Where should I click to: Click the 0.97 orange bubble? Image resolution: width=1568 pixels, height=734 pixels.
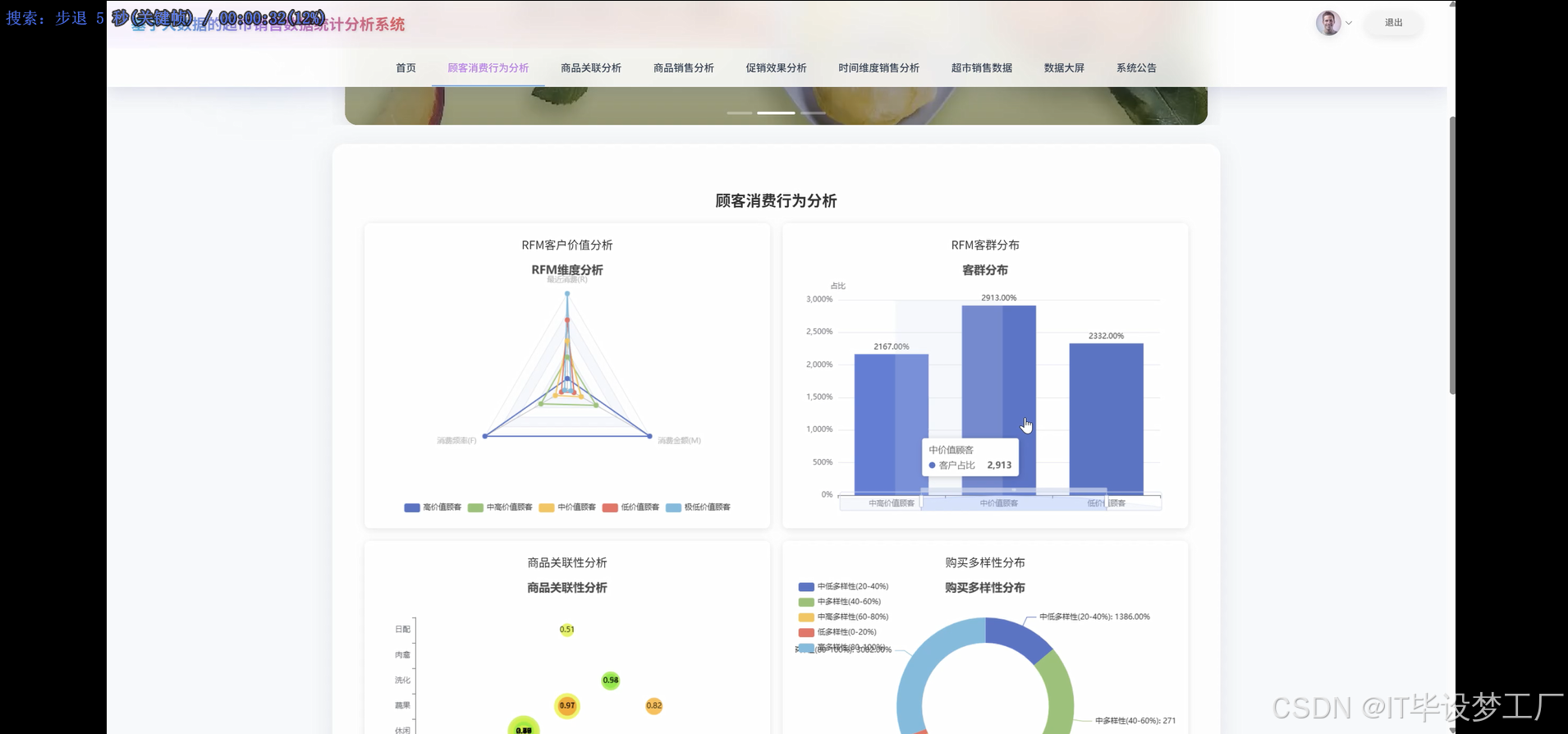click(567, 705)
